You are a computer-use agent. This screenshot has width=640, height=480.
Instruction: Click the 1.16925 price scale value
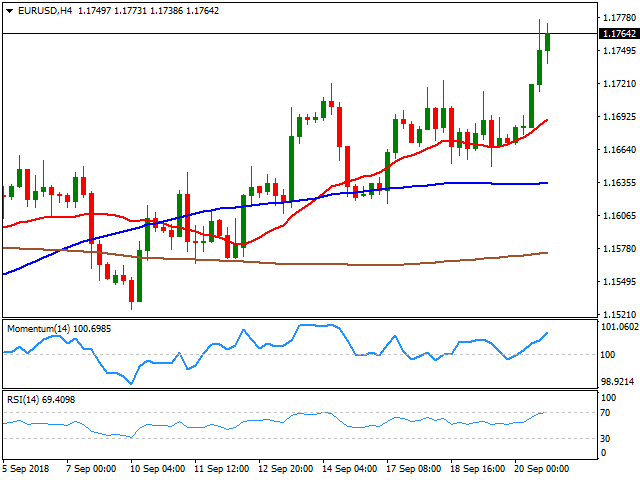point(619,117)
